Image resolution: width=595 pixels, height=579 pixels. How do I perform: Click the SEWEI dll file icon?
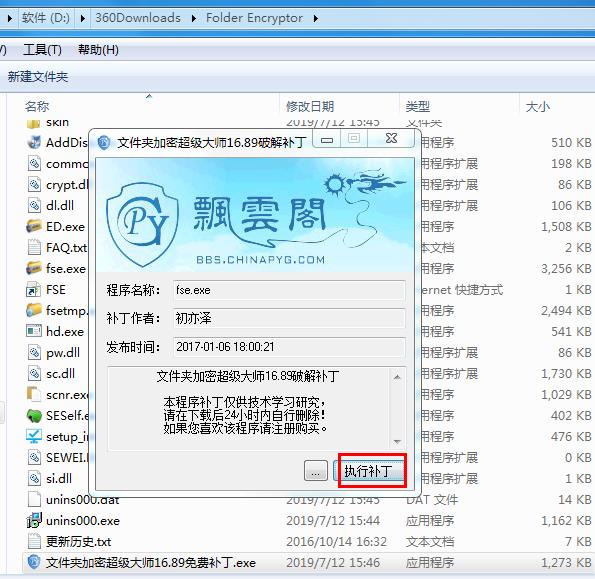34,458
